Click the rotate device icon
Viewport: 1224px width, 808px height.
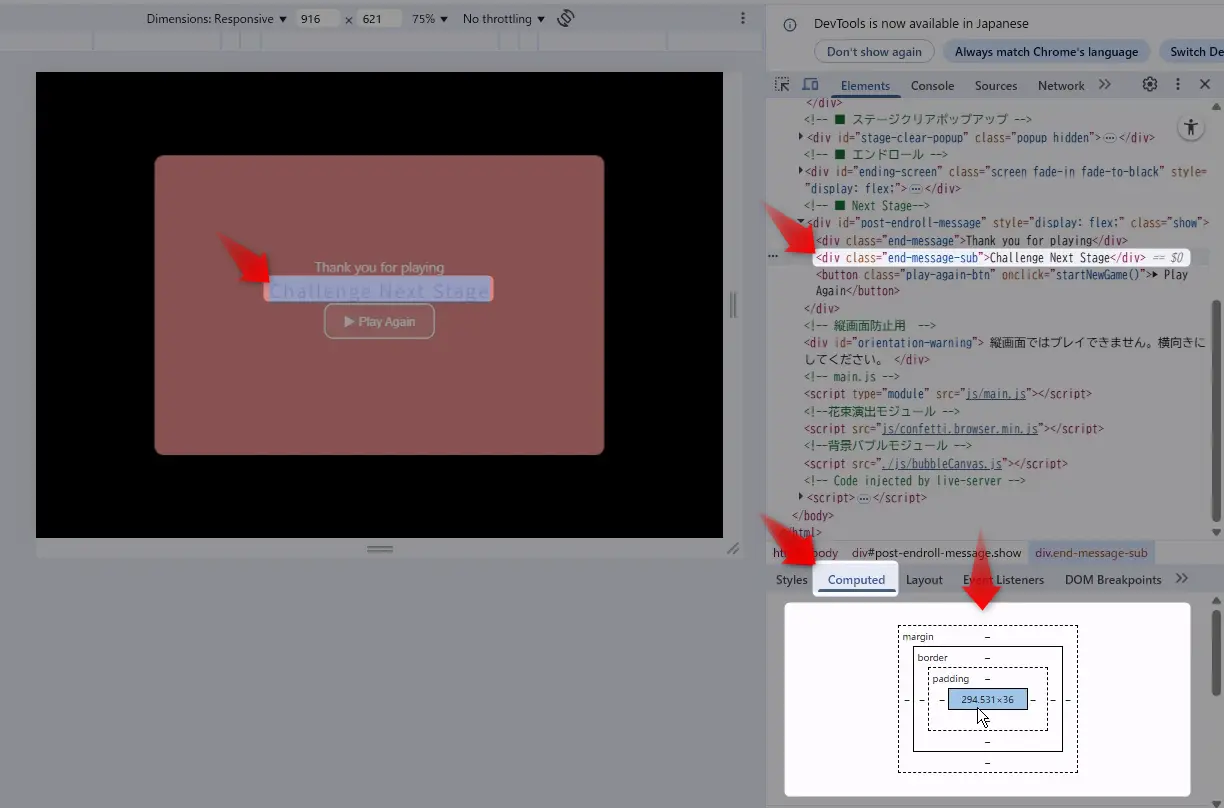coord(566,18)
